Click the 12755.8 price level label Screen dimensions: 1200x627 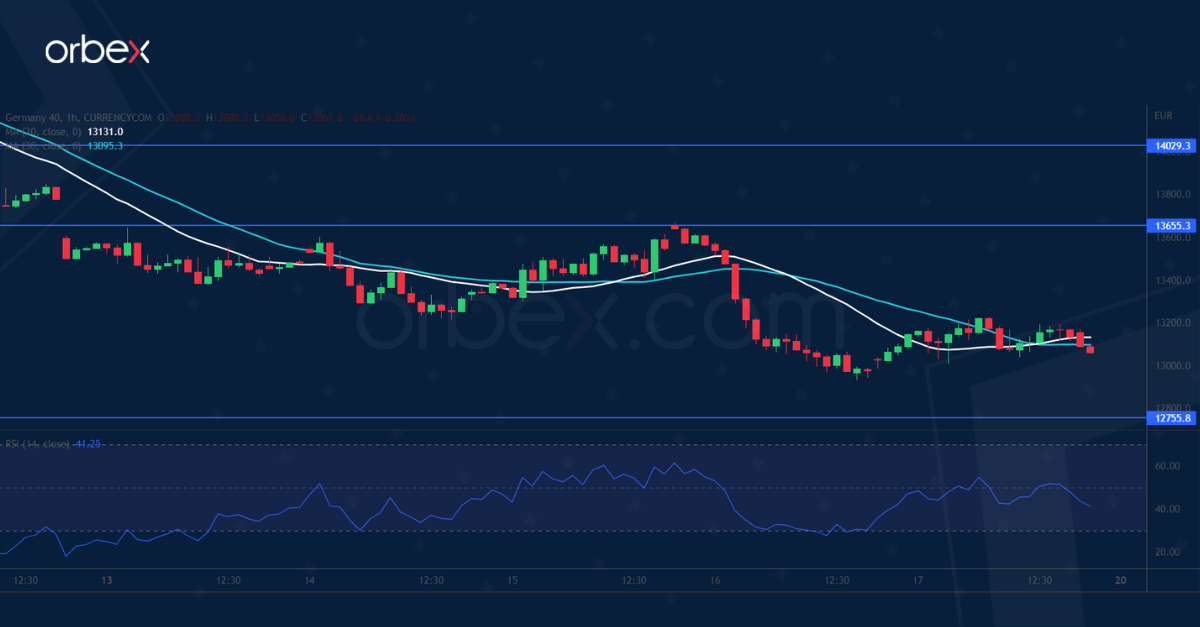point(1172,418)
